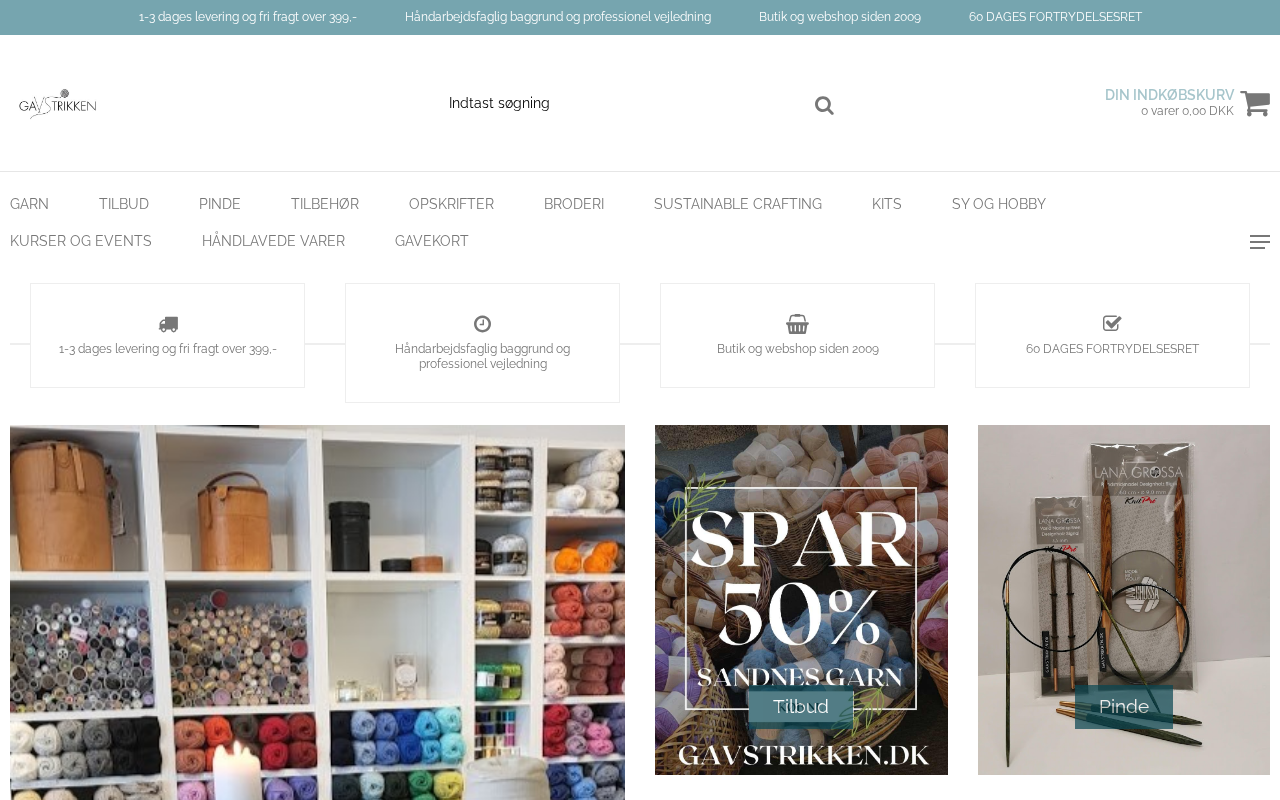Open the OPSKRIFTER category

coord(451,204)
